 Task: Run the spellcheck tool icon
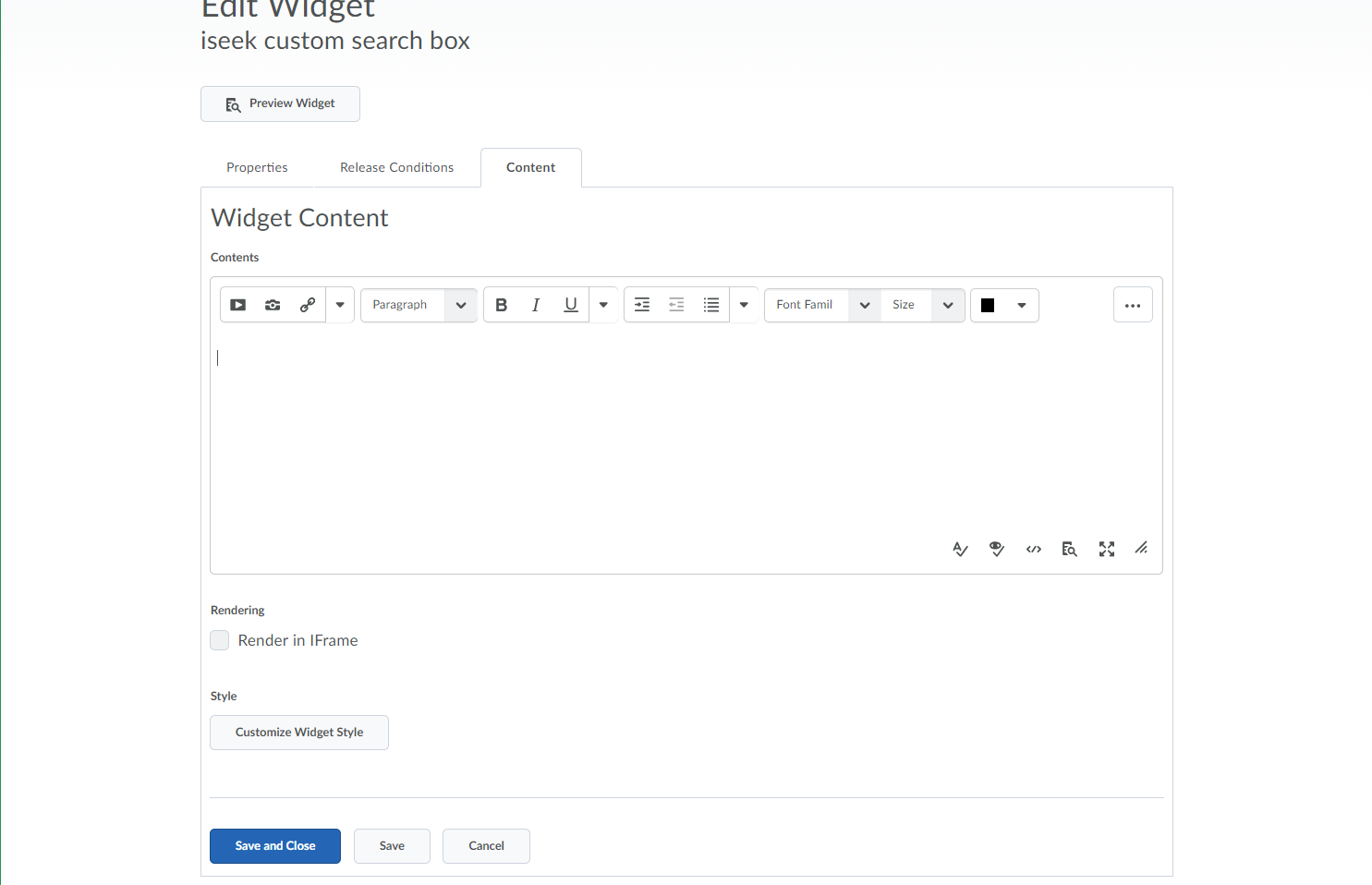coord(961,550)
